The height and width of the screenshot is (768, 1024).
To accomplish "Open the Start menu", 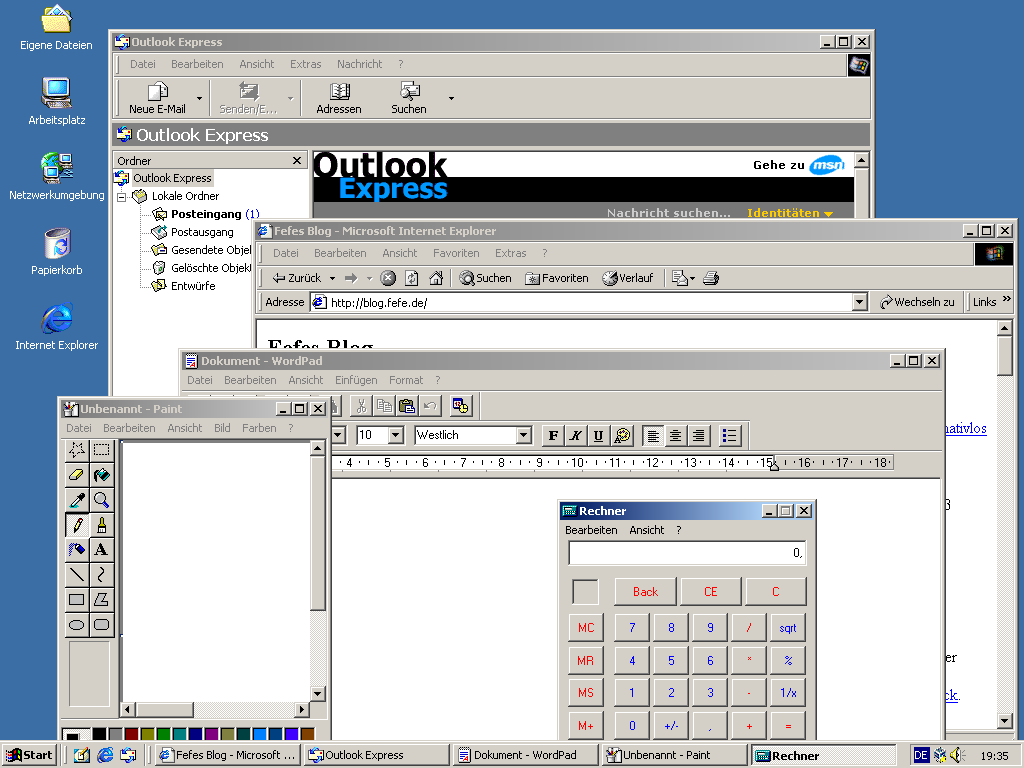I will tap(29, 755).
